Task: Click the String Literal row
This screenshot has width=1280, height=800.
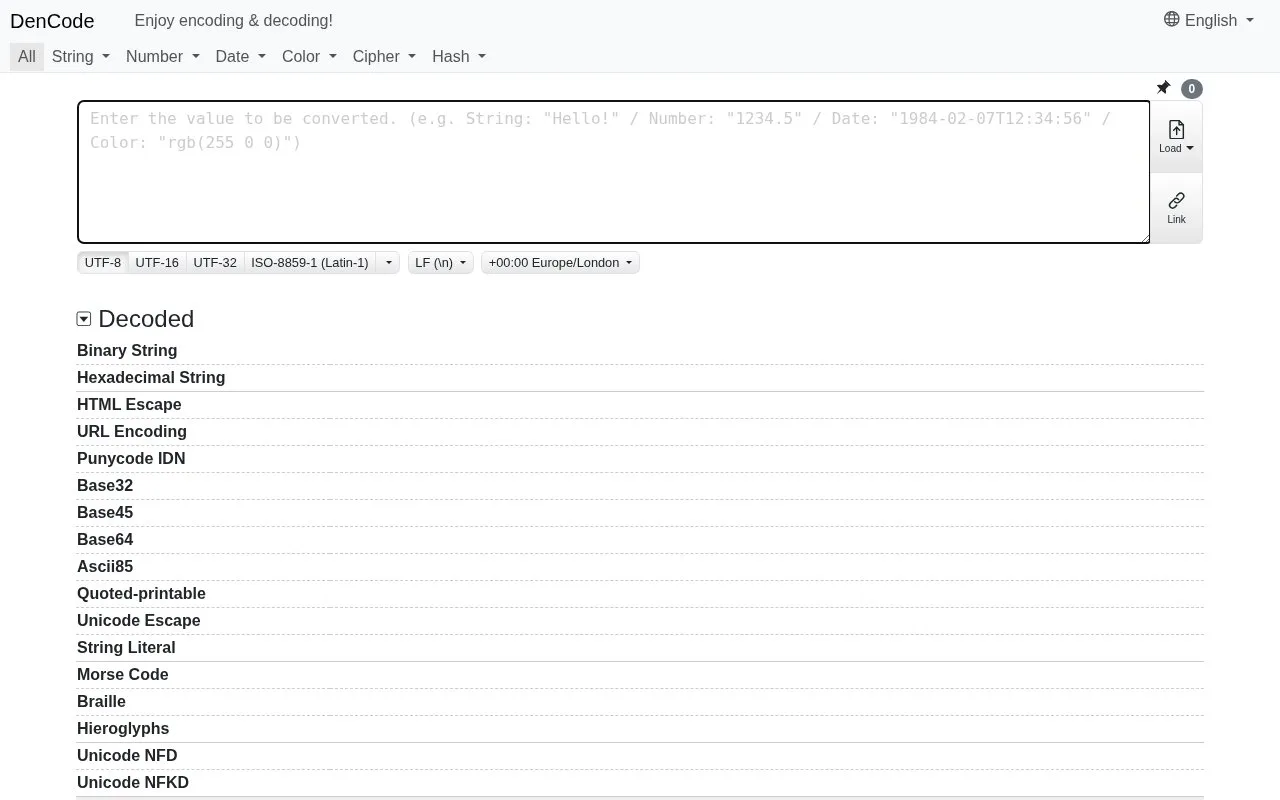Action: point(640,648)
